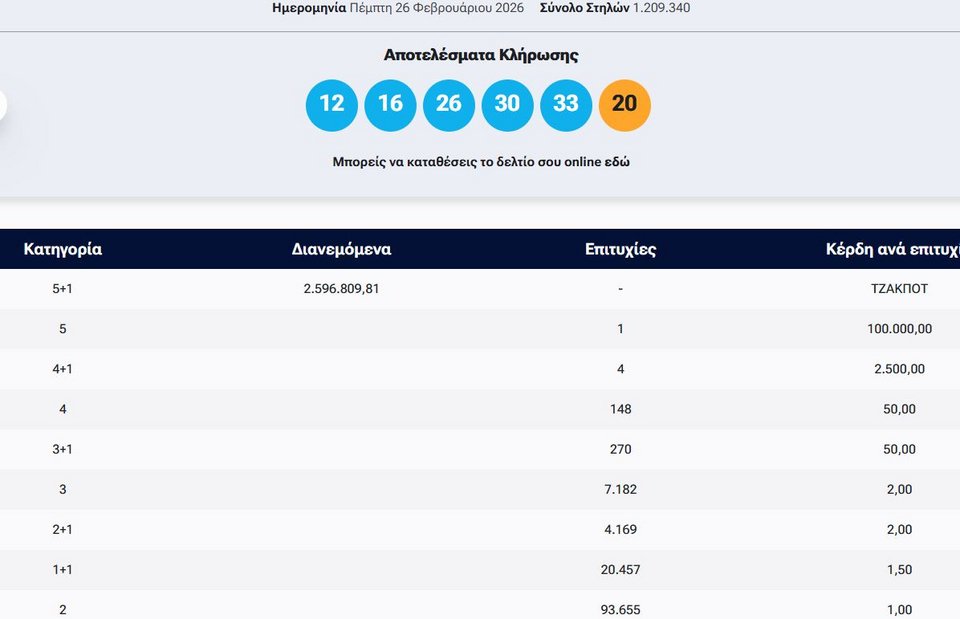Click the blue ball showing 26

[449, 105]
